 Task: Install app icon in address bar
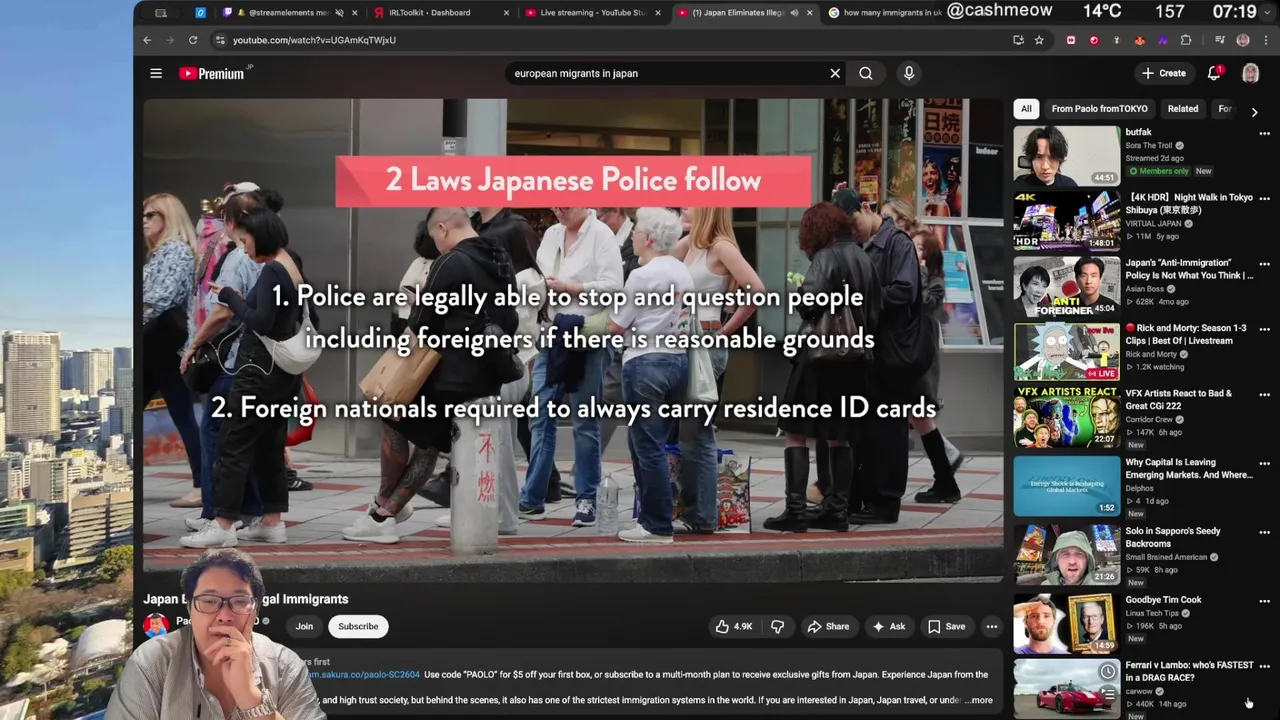pyautogui.click(x=1018, y=40)
